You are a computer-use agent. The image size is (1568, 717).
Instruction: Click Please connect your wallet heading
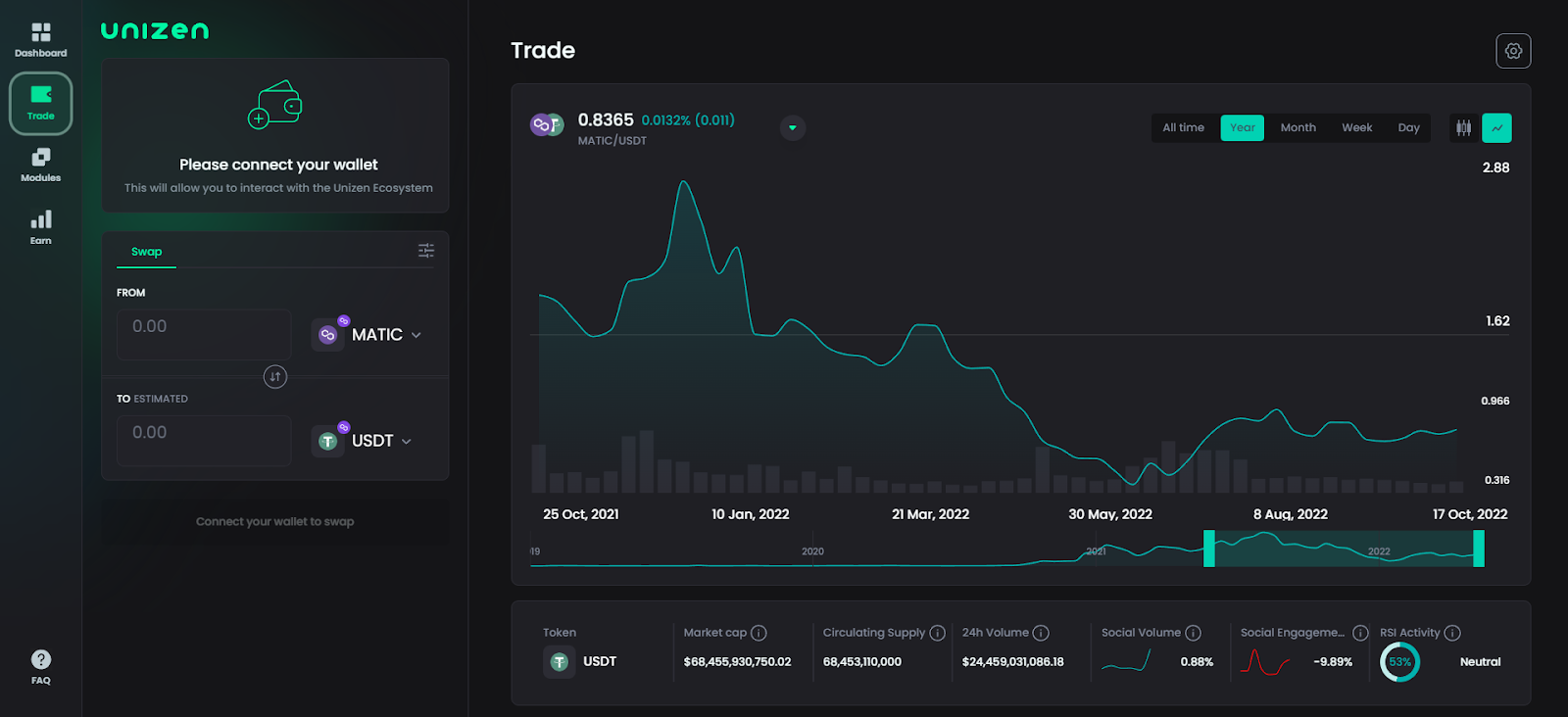[x=278, y=165]
